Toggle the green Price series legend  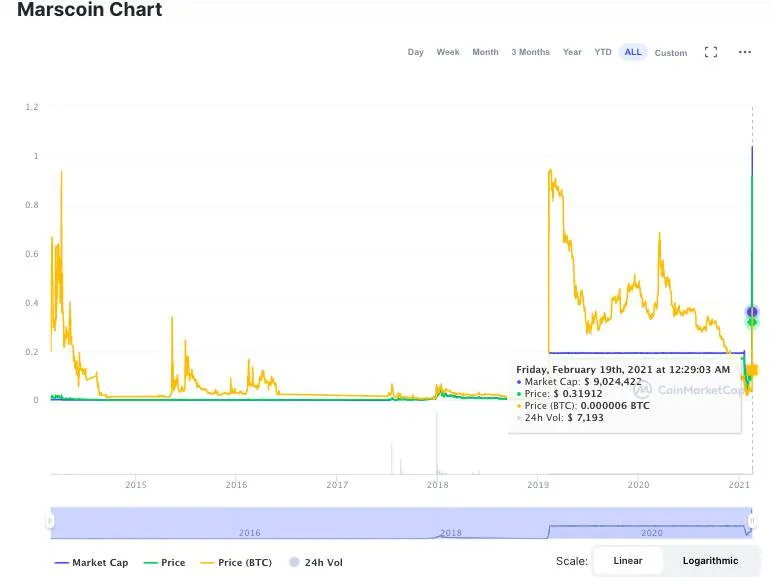pyautogui.click(x=165, y=563)
